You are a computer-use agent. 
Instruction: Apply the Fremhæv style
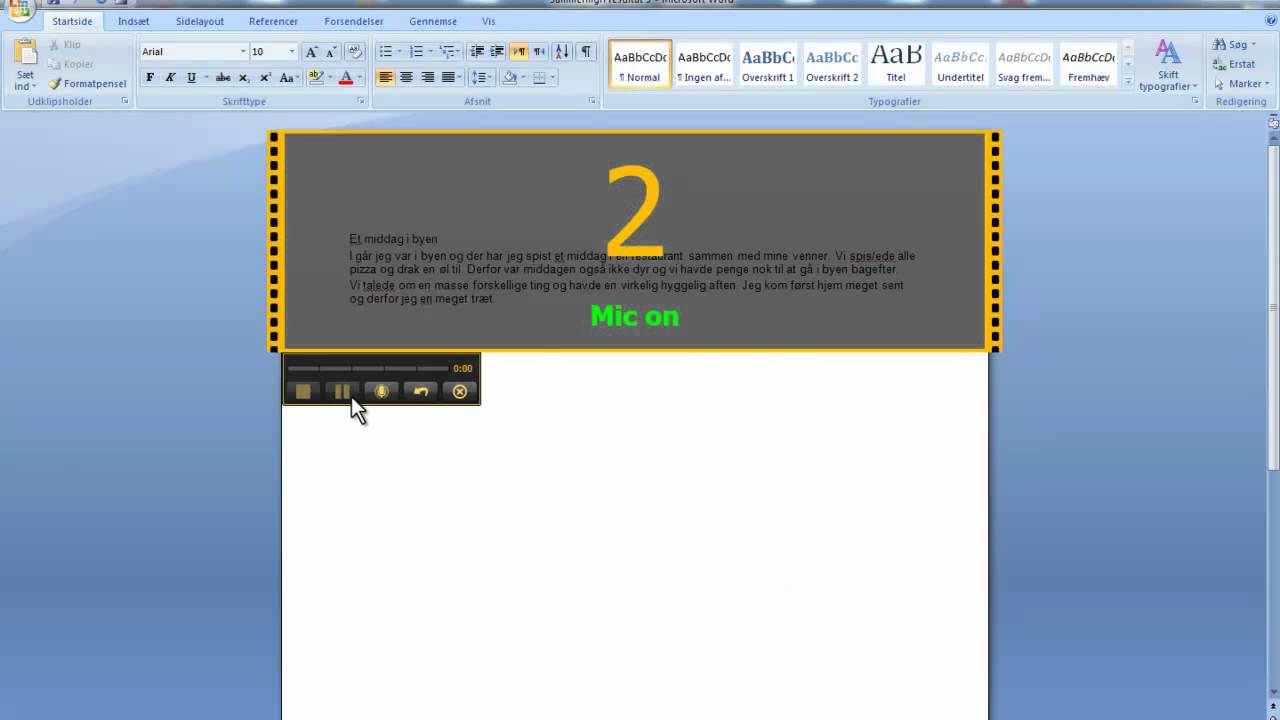pyautogui.click(x=1088, y=65)
